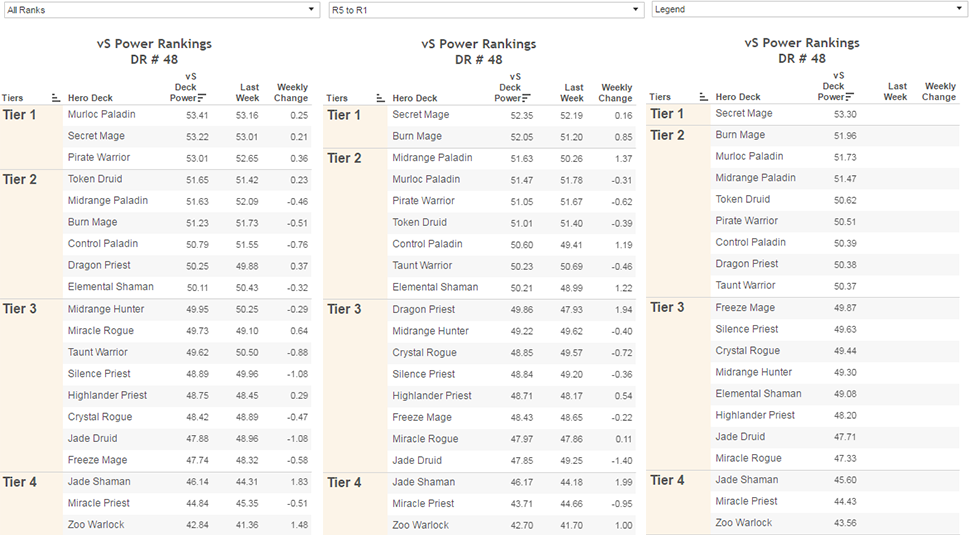
Task: Click Token Druid in All Ranks table
Action: (x=95, y=179)
